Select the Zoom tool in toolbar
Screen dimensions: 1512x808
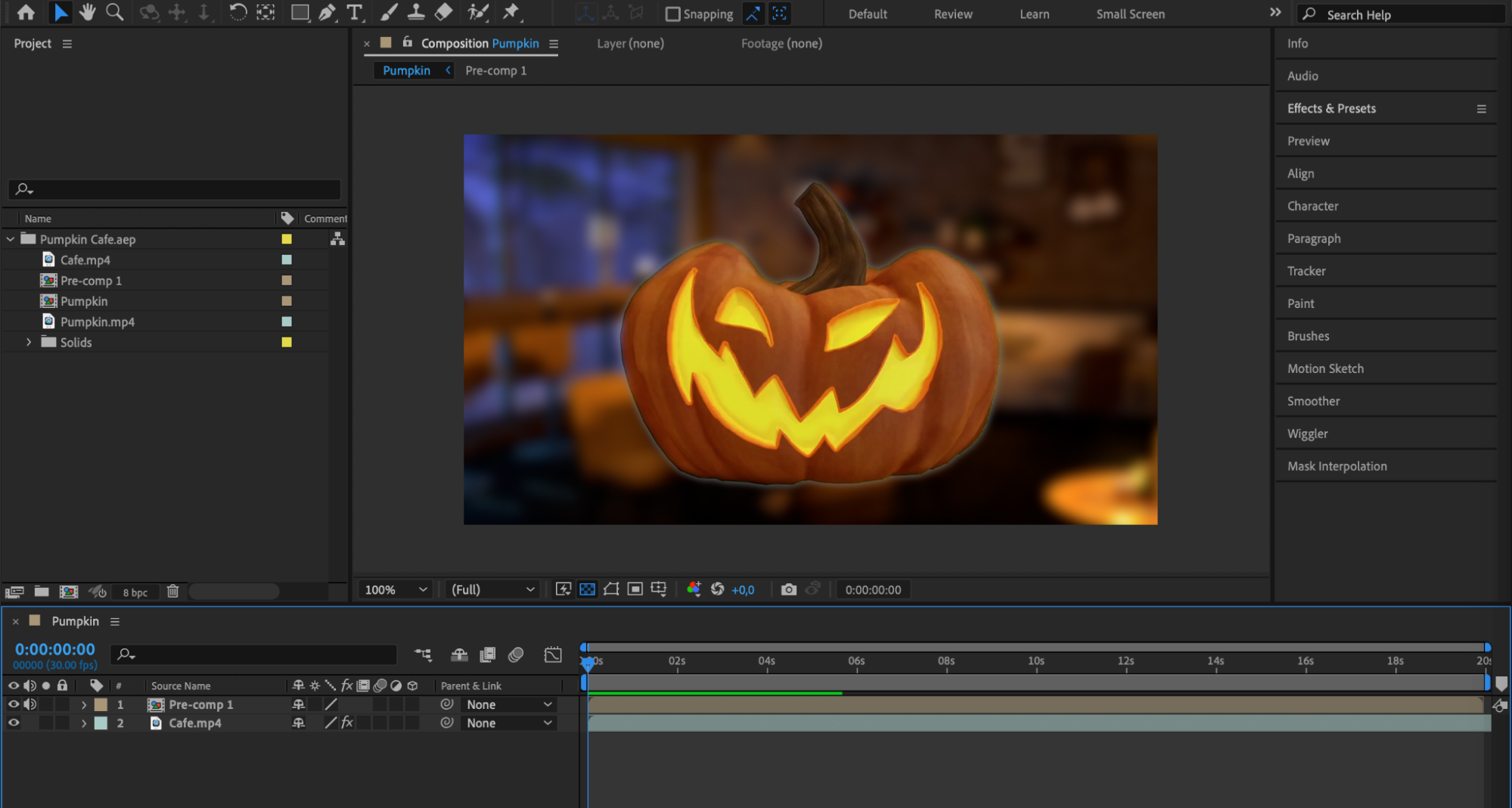(x=114, y=12)
